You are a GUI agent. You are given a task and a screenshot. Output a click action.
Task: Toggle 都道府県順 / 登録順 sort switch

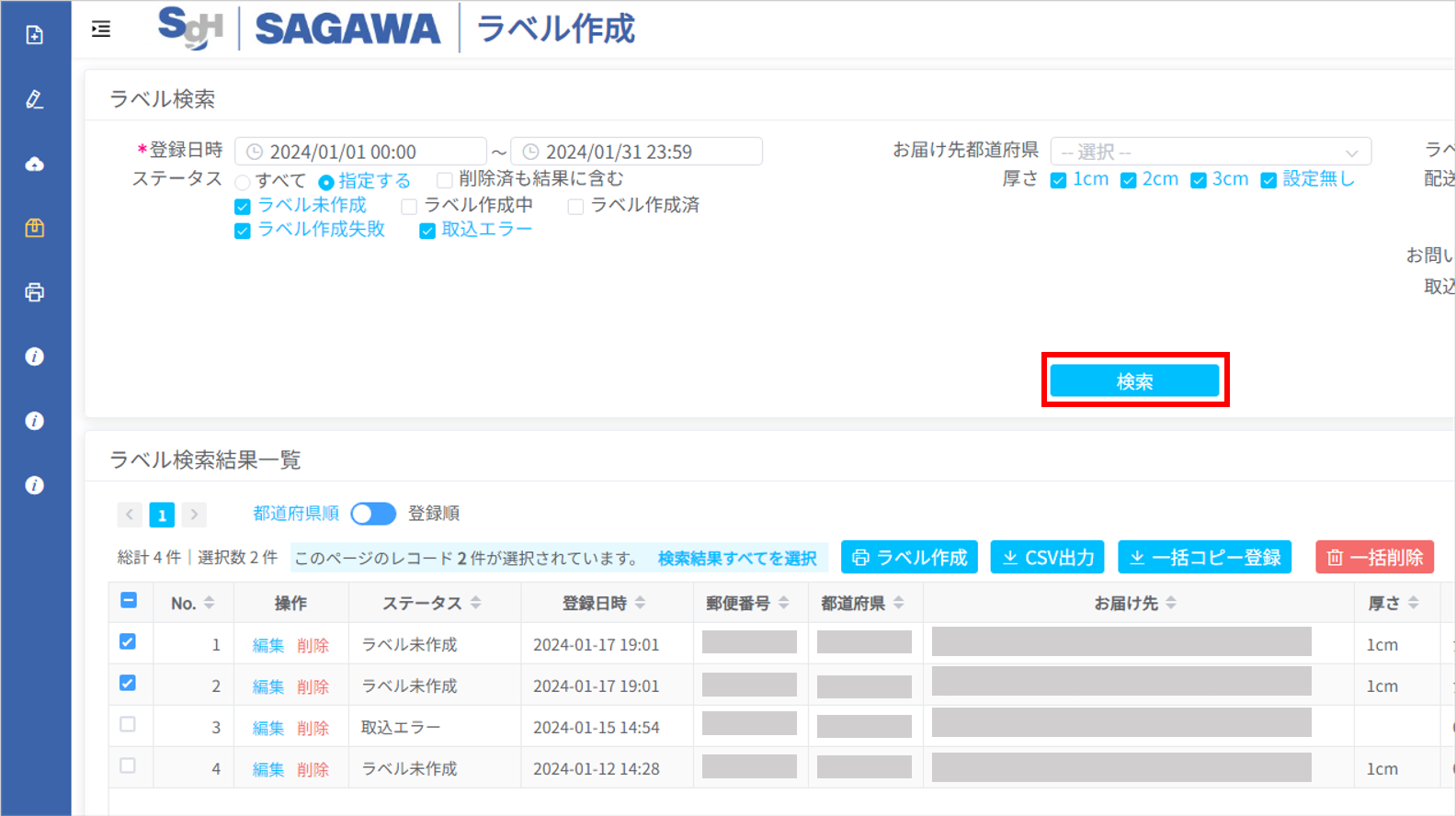coord(373,514)
